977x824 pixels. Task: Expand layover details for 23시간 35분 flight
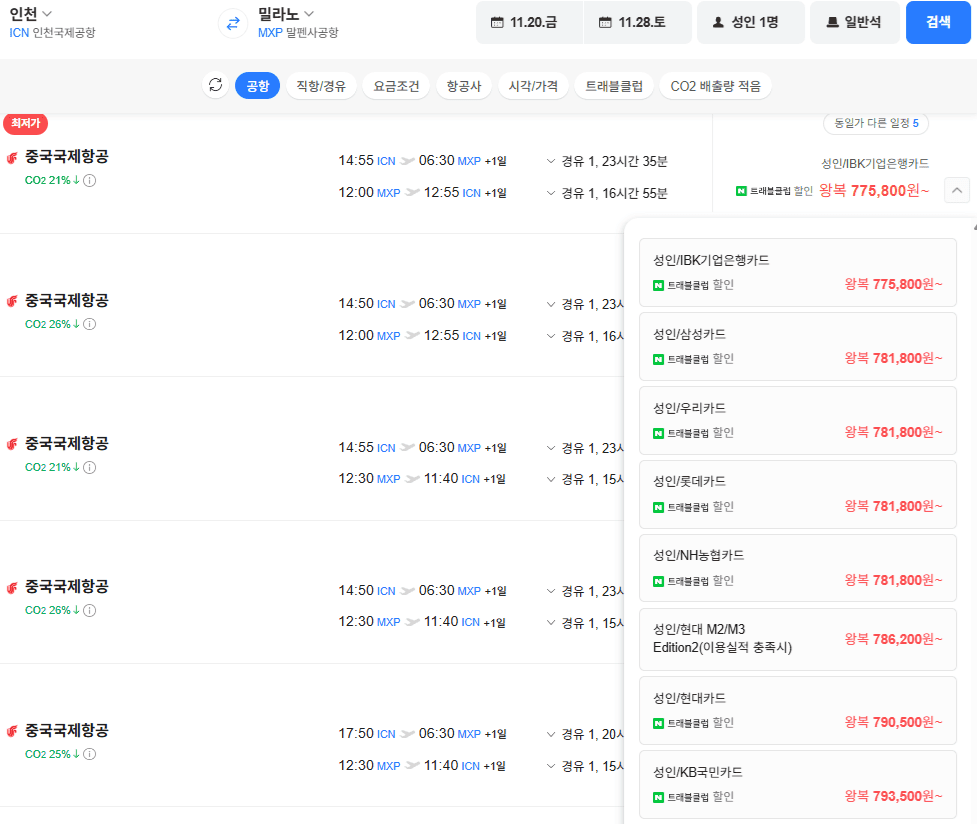coord(551,161)
